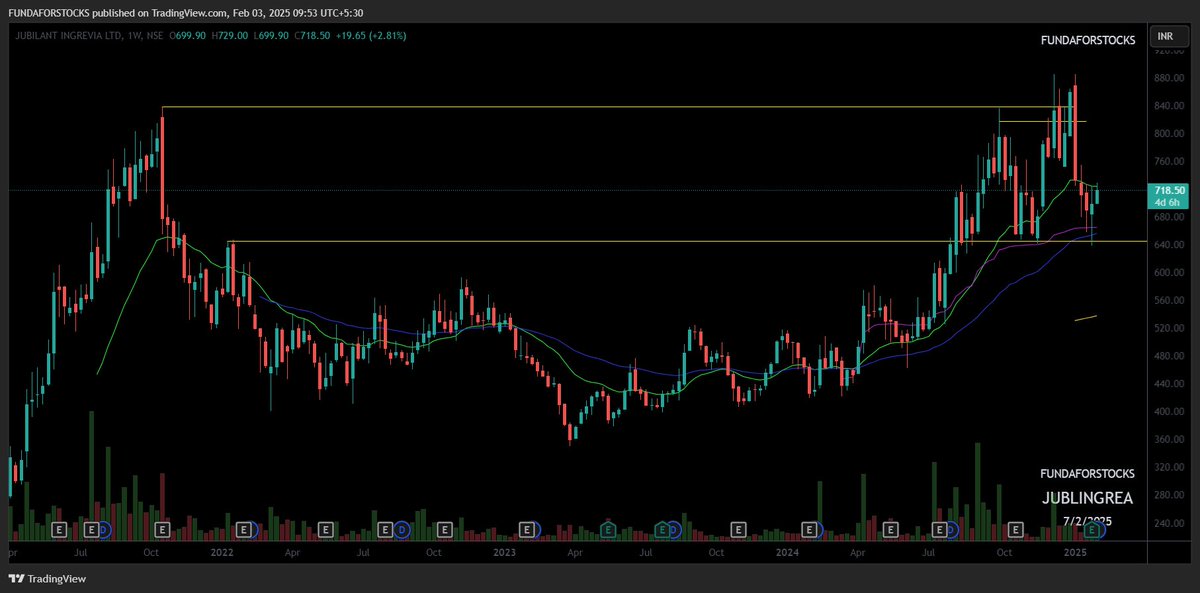Open the green earnings marker from July 2023
This screenshot has height=593, width=1200.
click(660, 528)
